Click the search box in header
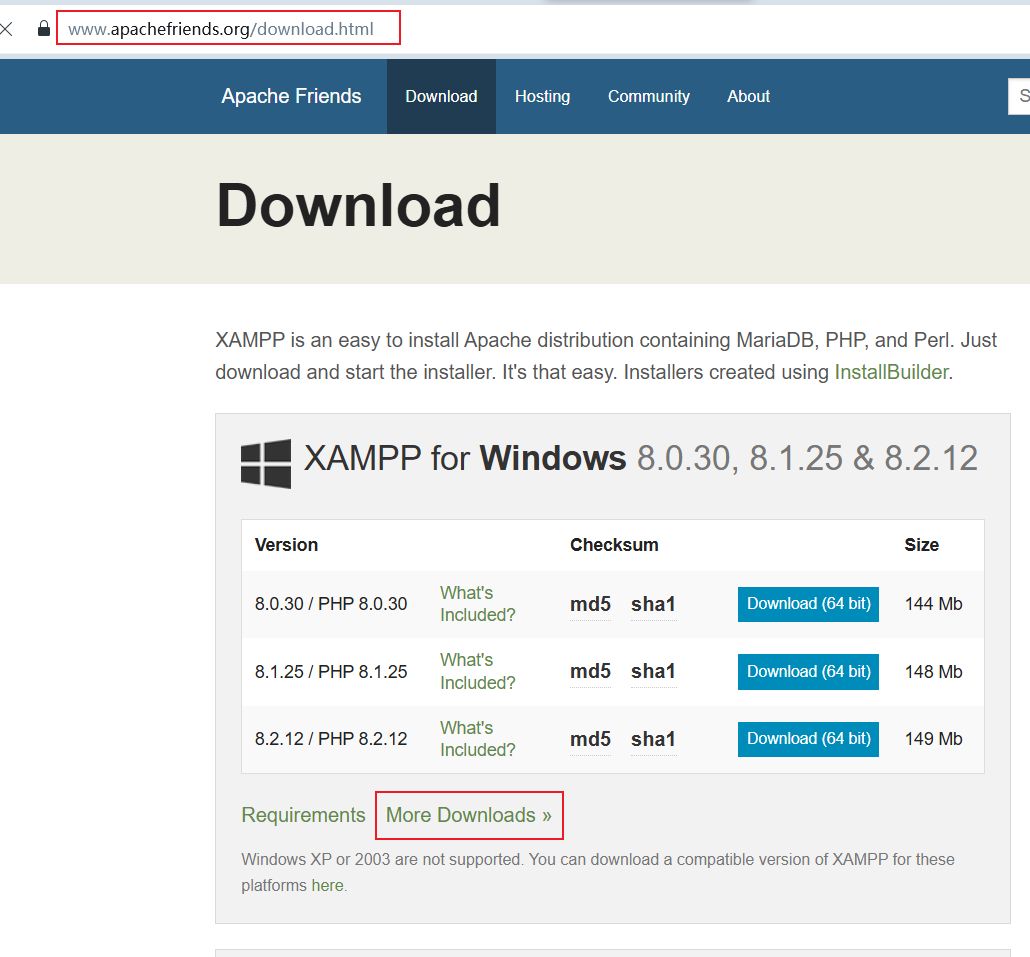This screenshot has width=1030, height=957. click(1020, 96)
